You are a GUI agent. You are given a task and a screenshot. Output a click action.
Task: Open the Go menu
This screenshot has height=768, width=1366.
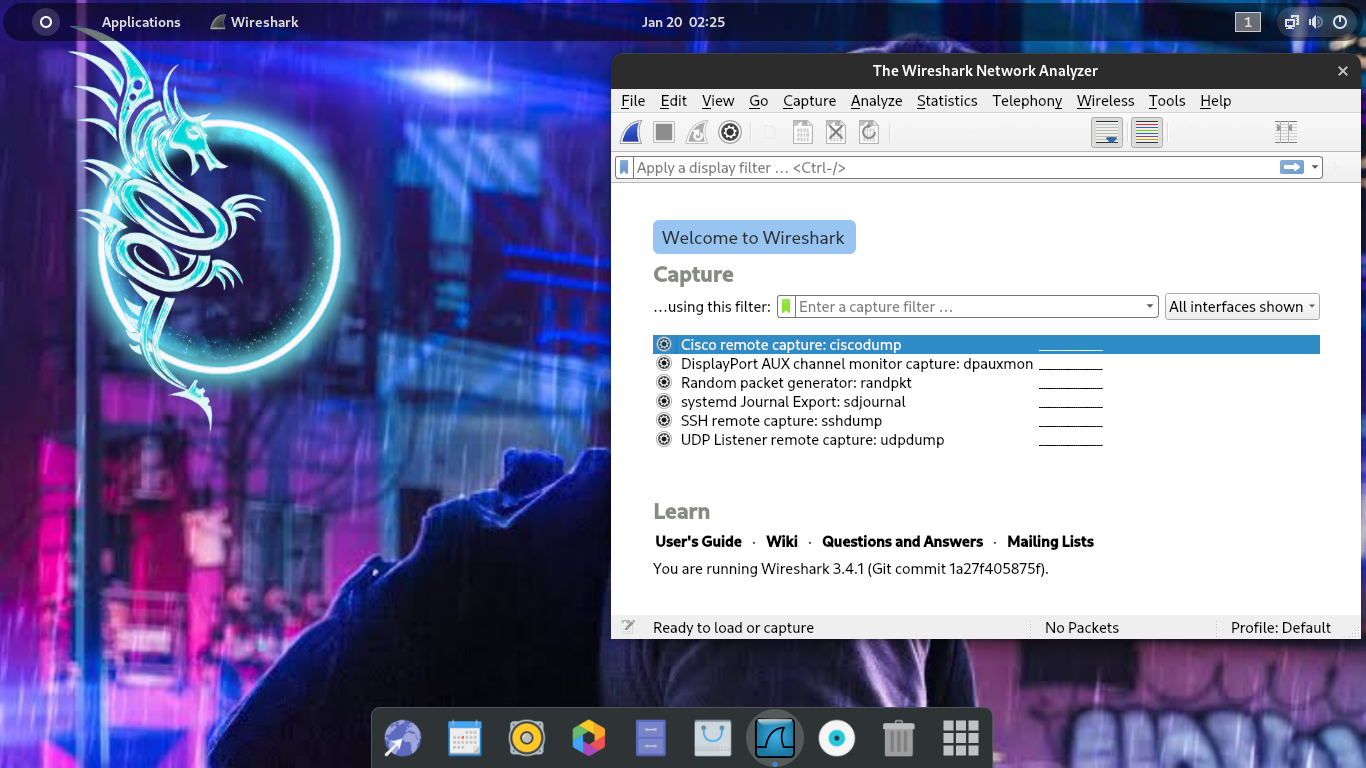[x=759, y=101]
